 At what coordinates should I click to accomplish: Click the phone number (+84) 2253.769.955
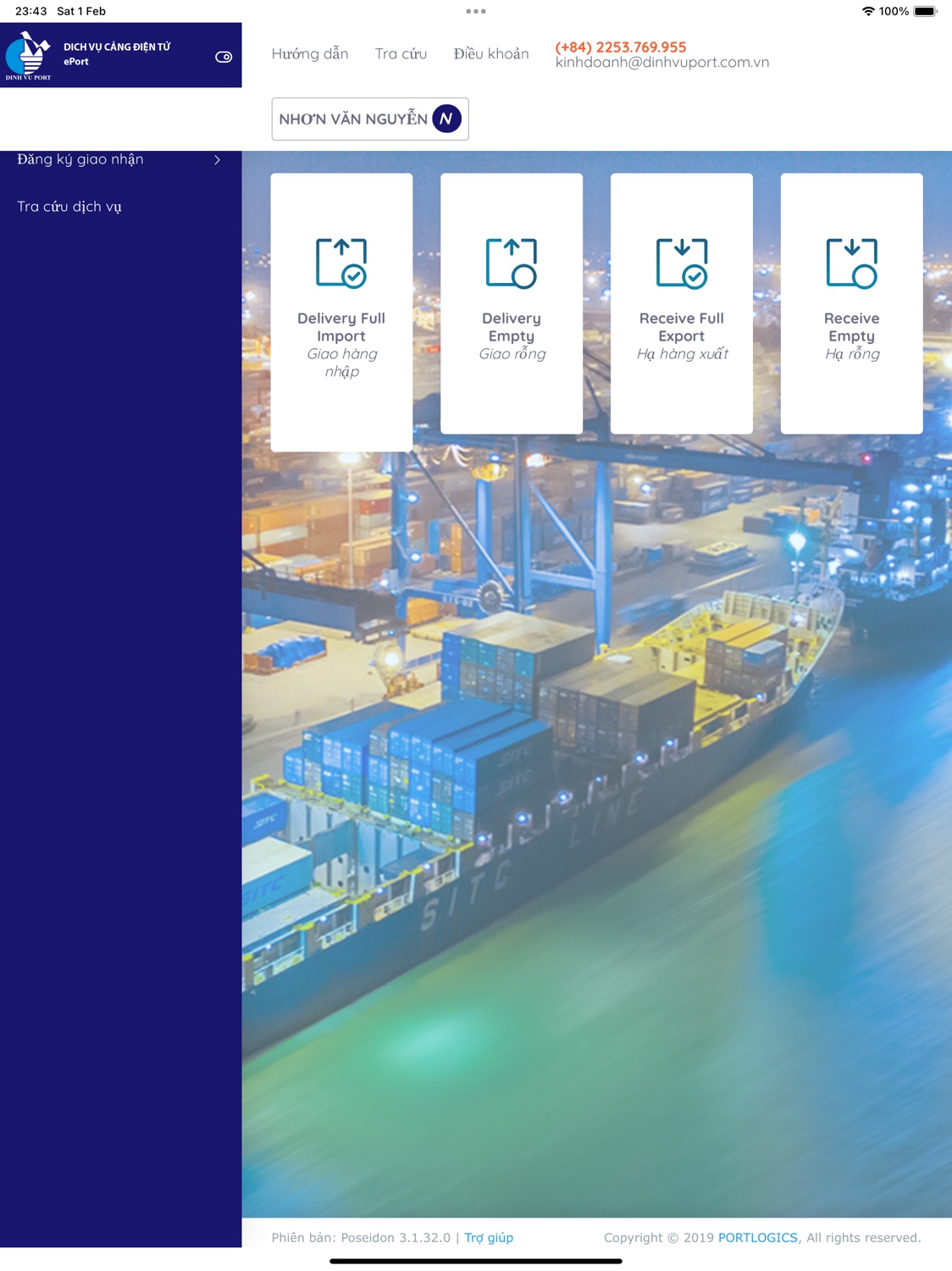coord(621,47)
